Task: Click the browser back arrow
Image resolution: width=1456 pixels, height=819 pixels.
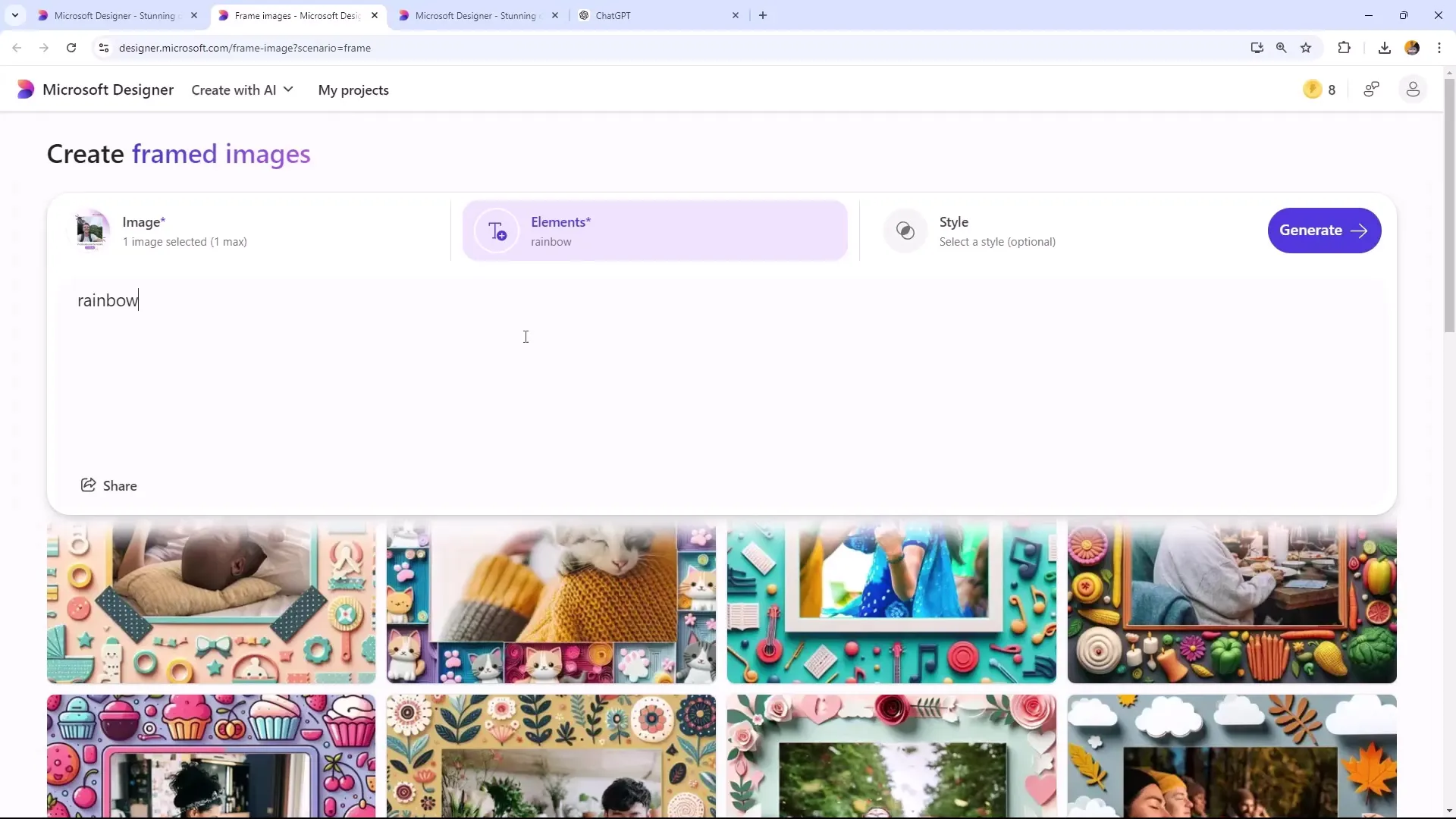Action: 17,48
